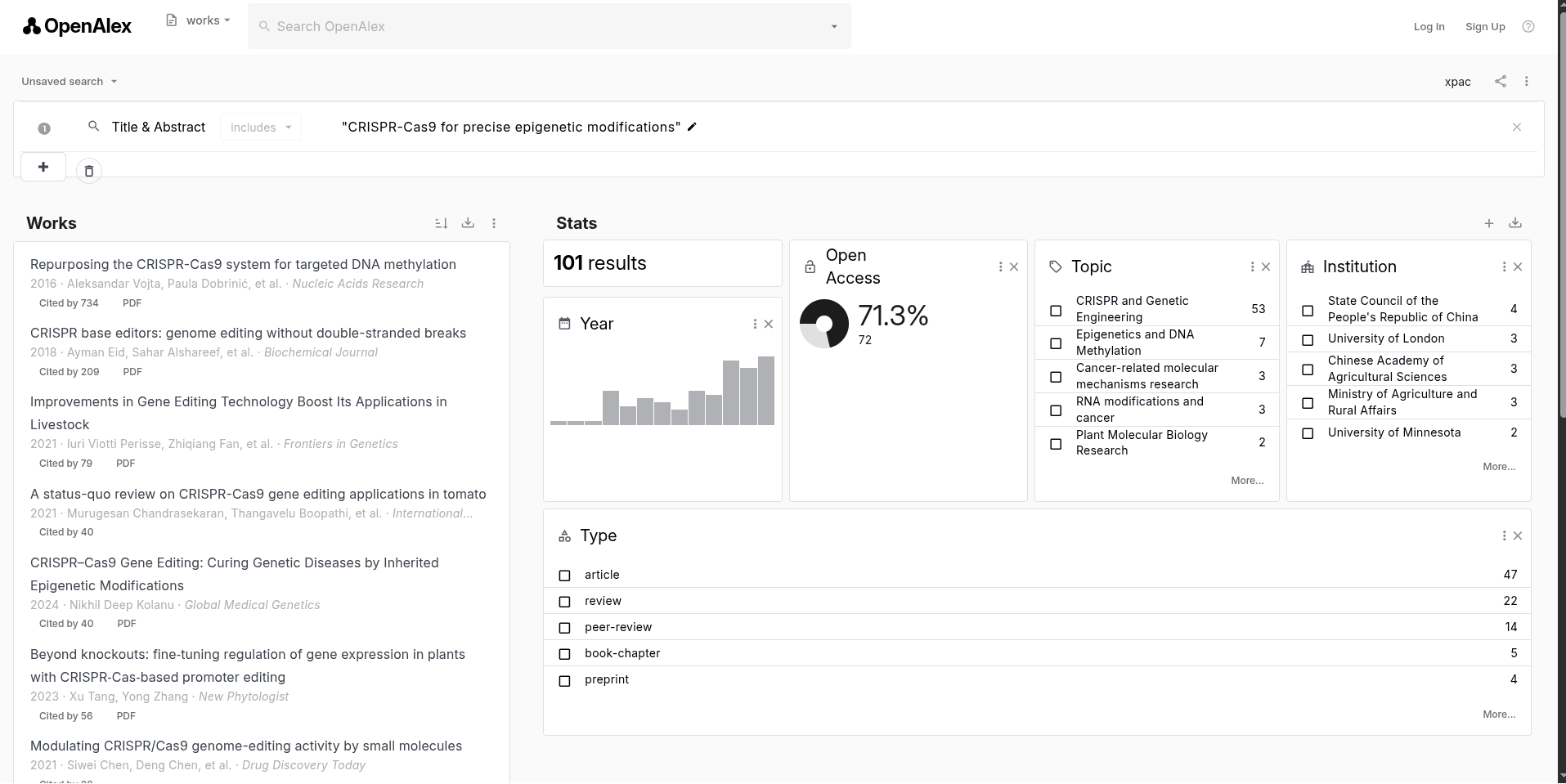The image size is (1566, 784).
Task: Click the sort icon in Works header
Action: (x=441, y=223)
